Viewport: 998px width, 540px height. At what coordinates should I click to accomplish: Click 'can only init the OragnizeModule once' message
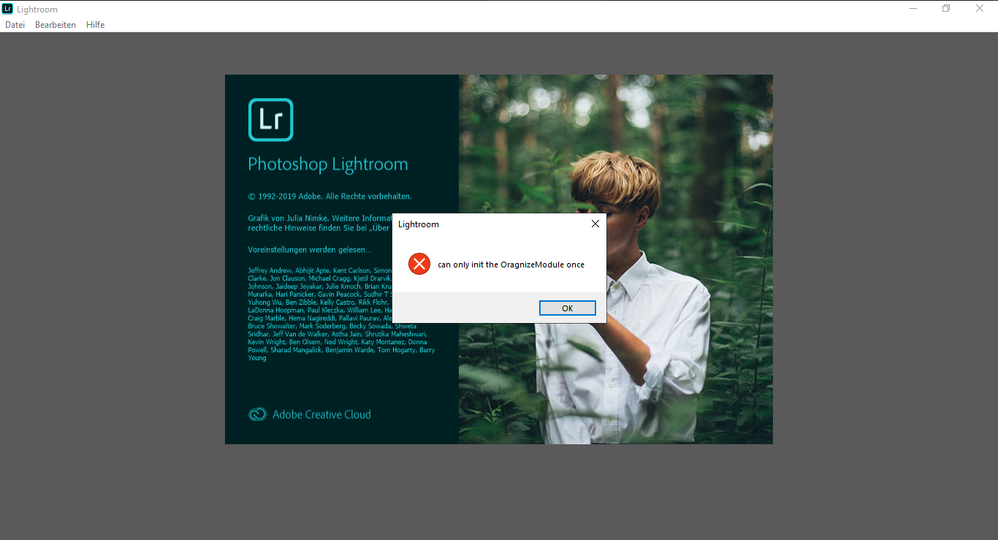click(511, 264)
